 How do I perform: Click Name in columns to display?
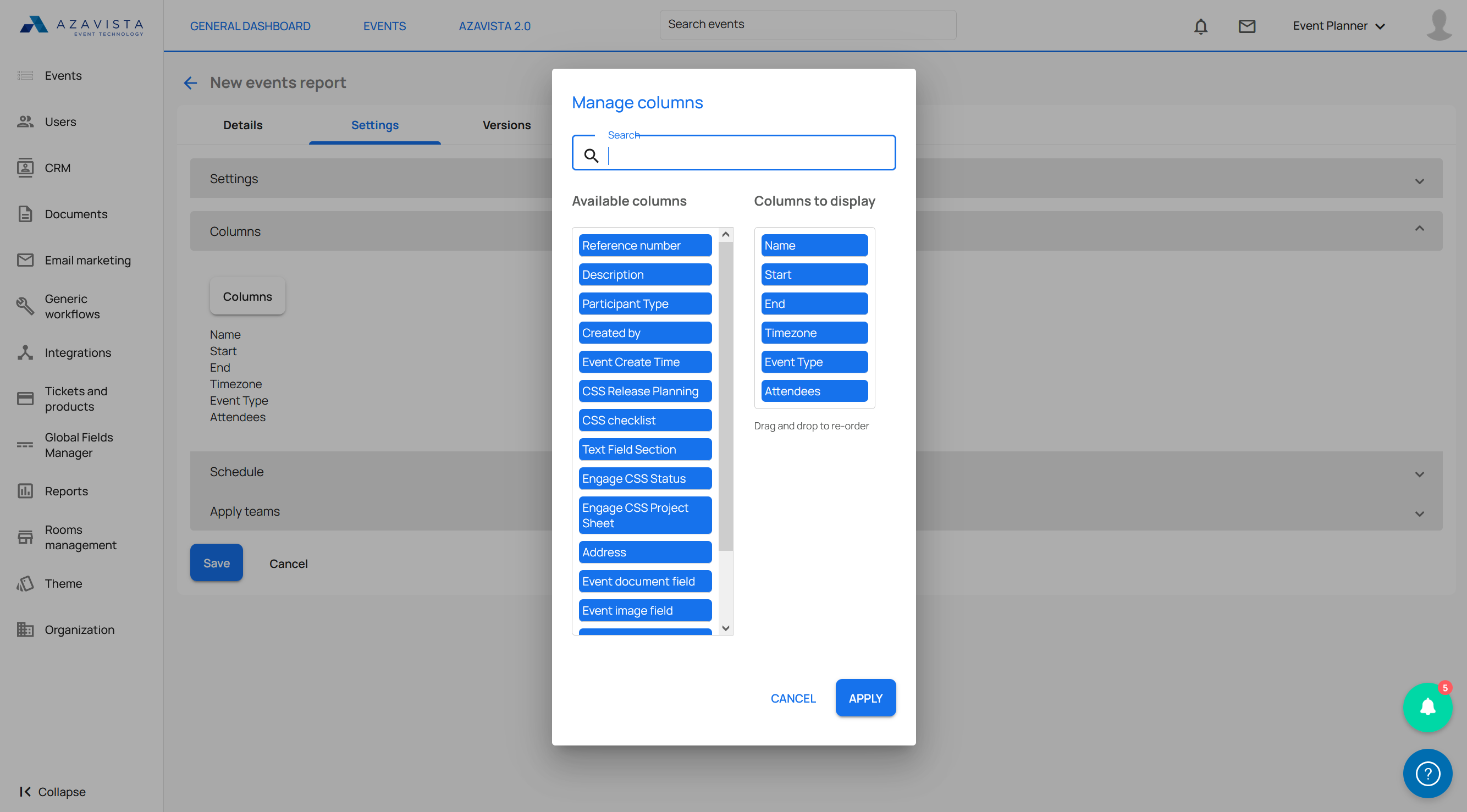[x=814, y=245]
